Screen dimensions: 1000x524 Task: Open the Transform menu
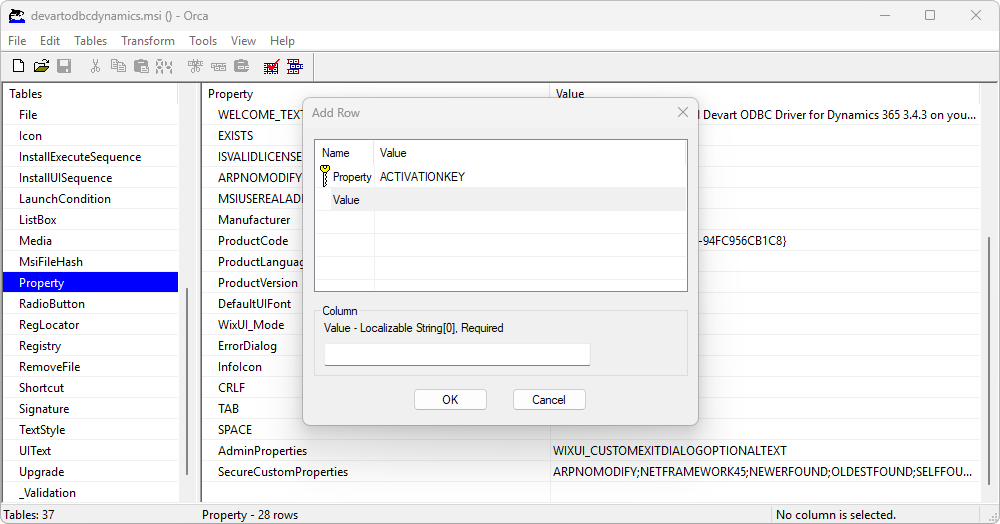[x=148, y=41]
